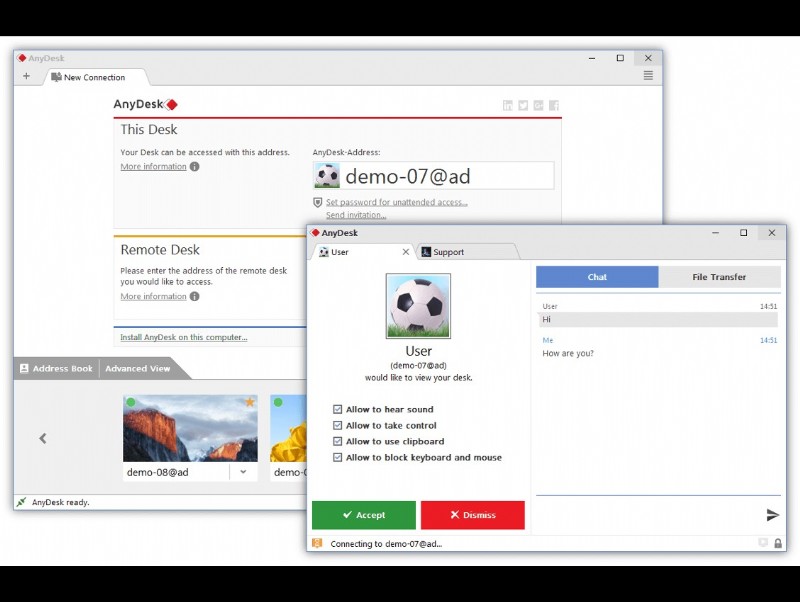Disable 'Allow to block keyboard and mouse'
Screen dimensions: 800x602
[338, 457]
